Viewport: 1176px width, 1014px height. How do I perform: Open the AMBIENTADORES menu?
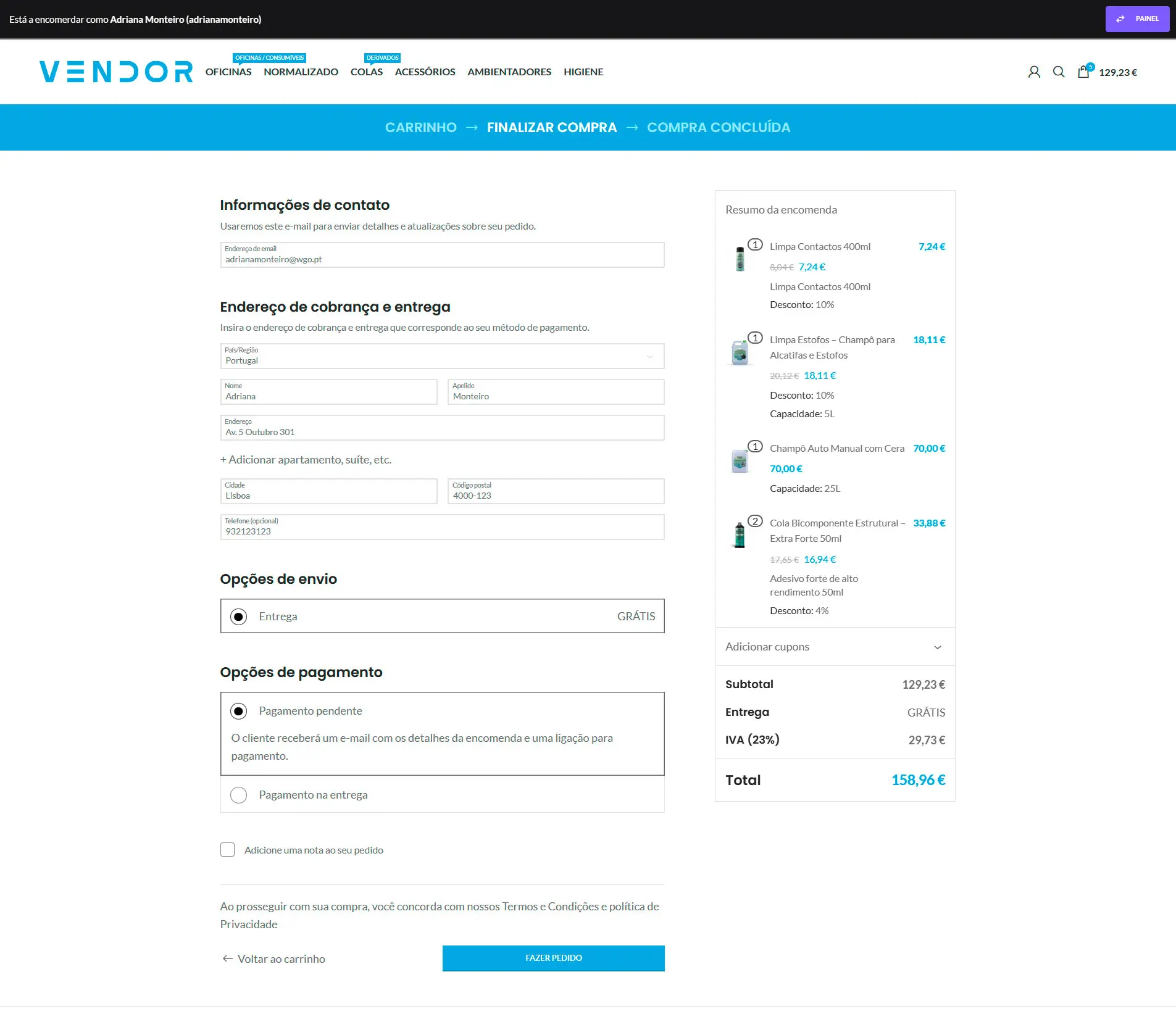coord(509,72)
